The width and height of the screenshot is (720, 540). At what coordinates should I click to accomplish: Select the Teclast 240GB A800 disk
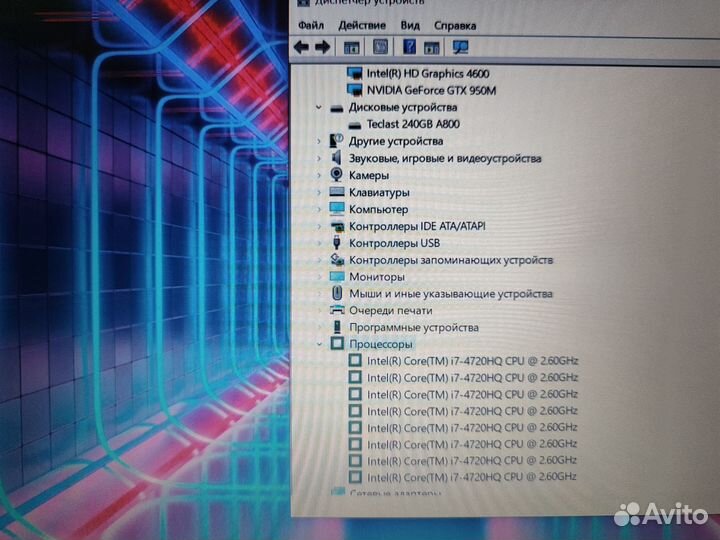(413, 124)
